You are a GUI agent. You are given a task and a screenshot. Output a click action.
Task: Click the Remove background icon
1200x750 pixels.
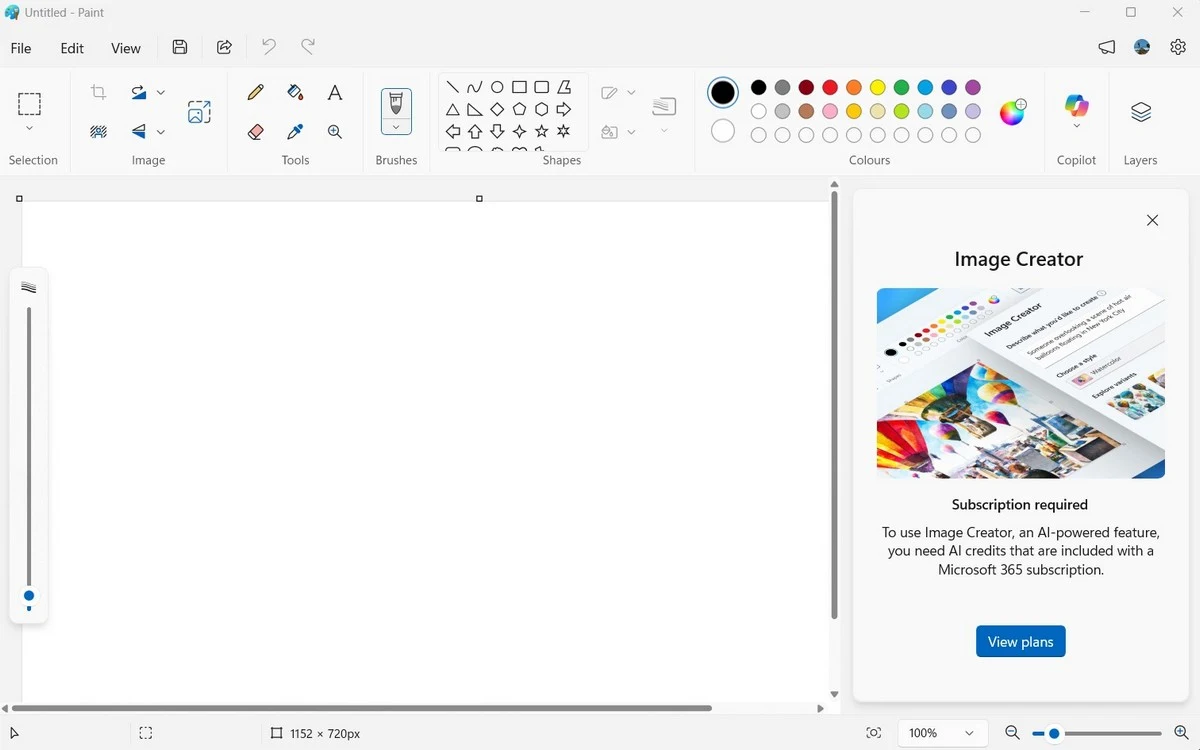(x=98, y=132)
